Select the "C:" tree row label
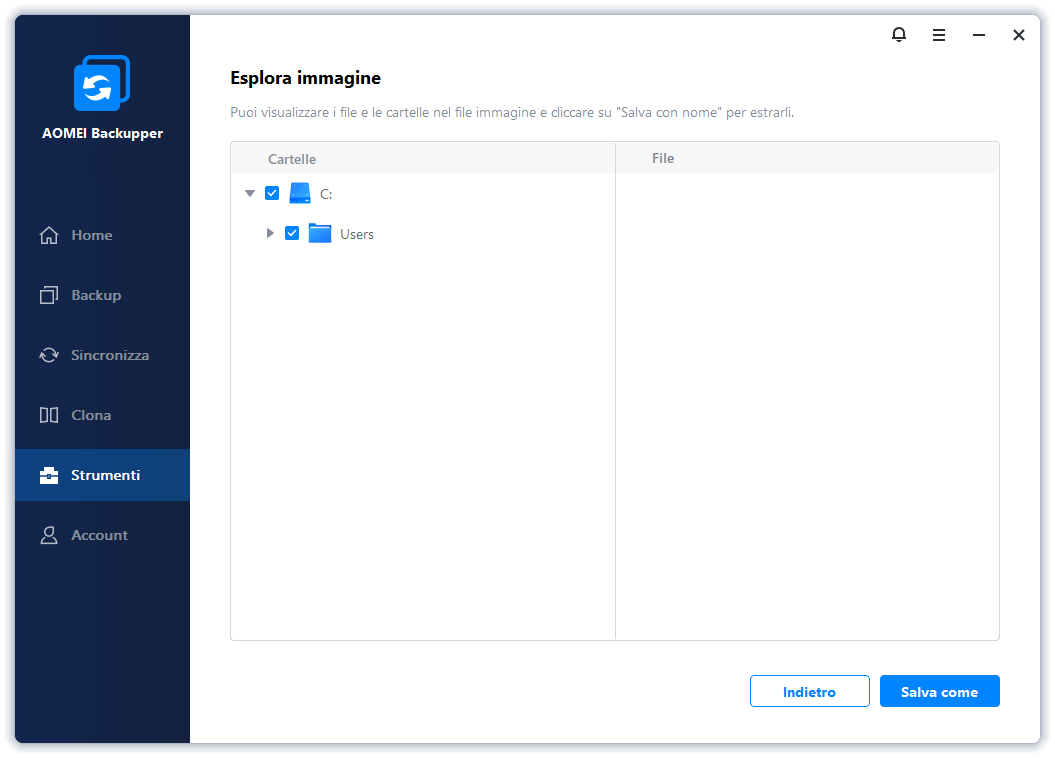1055x758 pixels. [x=326, y=194]
